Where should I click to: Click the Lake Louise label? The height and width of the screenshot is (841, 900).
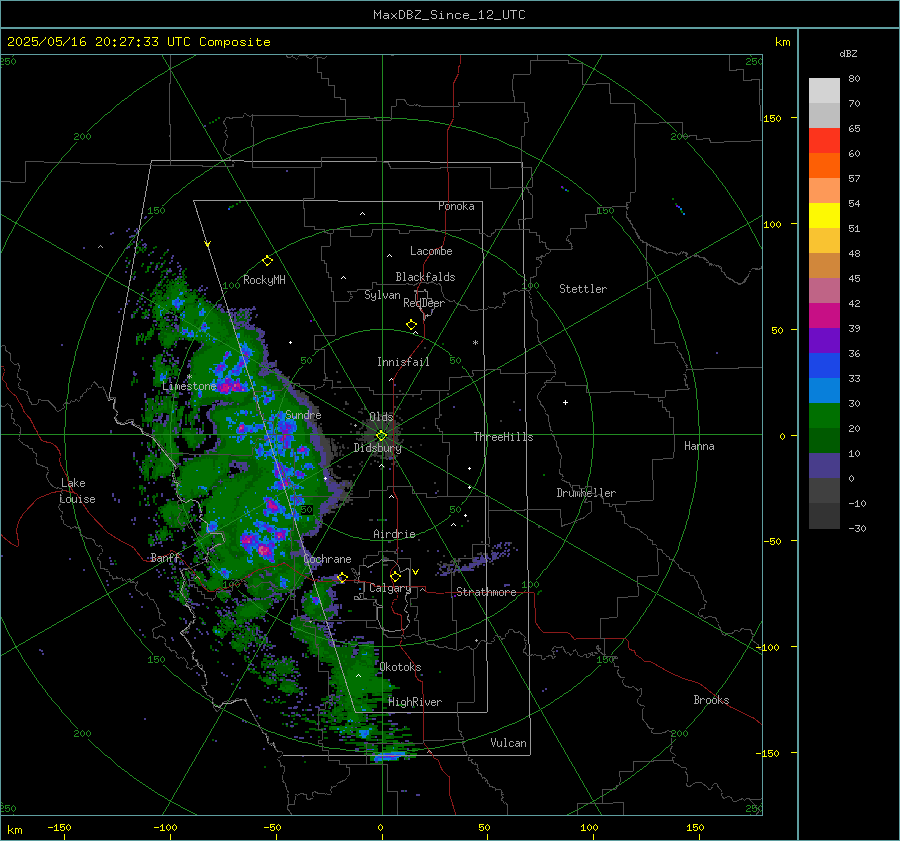coord(77,491)
